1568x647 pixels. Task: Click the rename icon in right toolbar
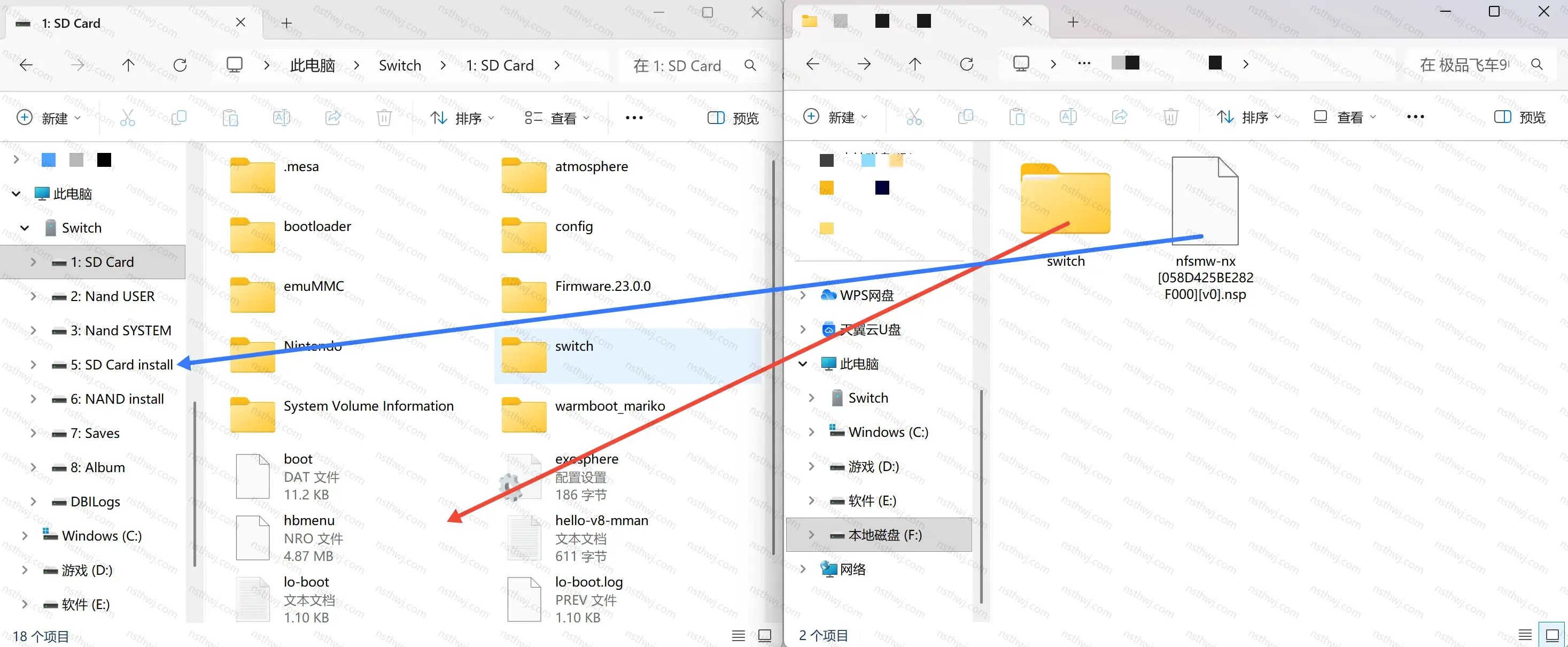1068,117
